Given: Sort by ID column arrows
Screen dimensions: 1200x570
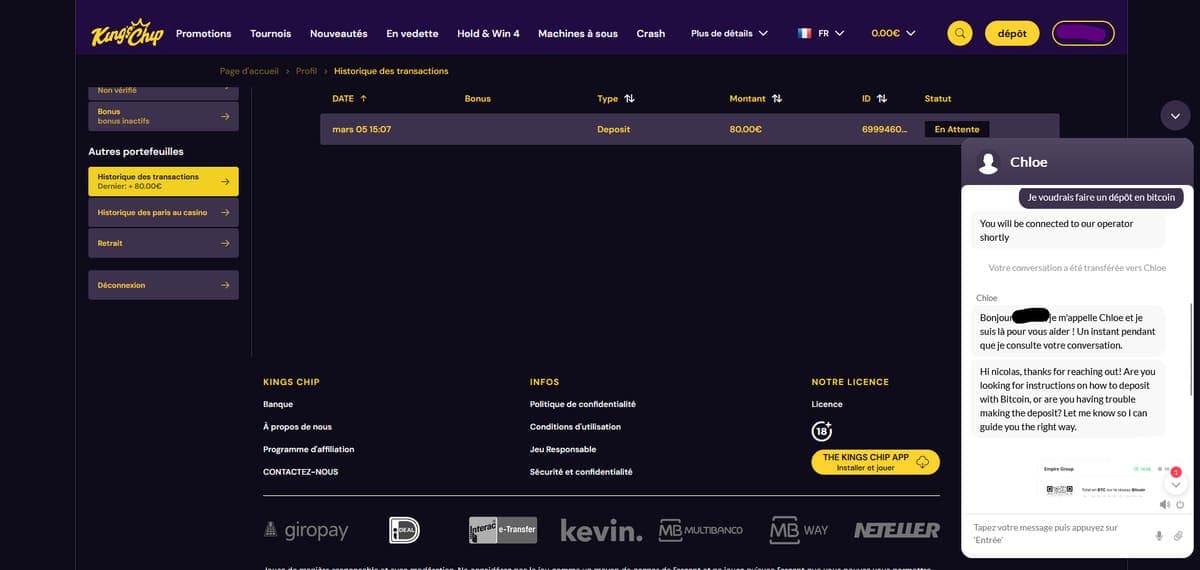Looking at the screenshot, I should coord(881,98).
